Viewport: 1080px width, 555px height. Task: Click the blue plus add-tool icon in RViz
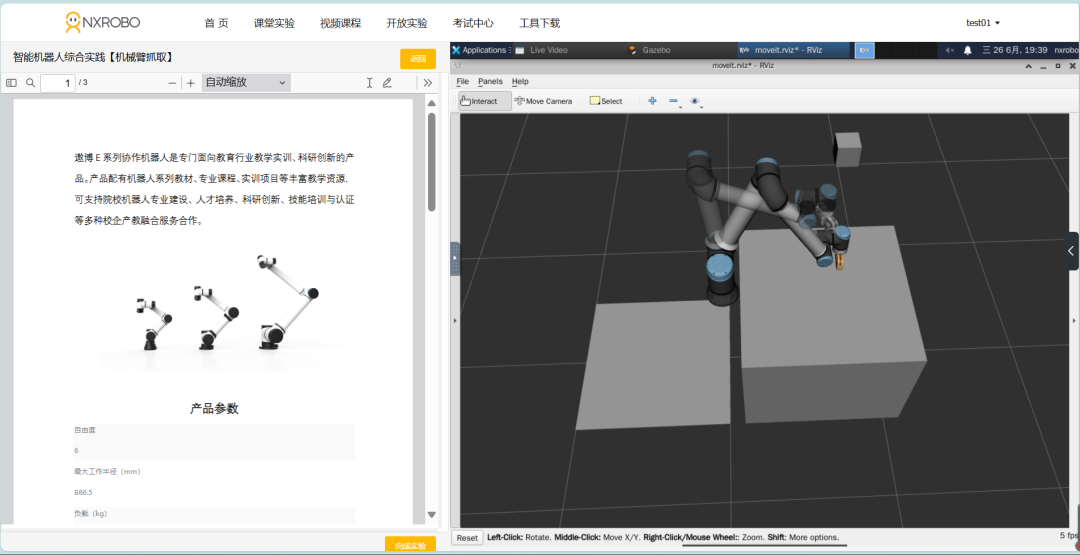(652, 101)
